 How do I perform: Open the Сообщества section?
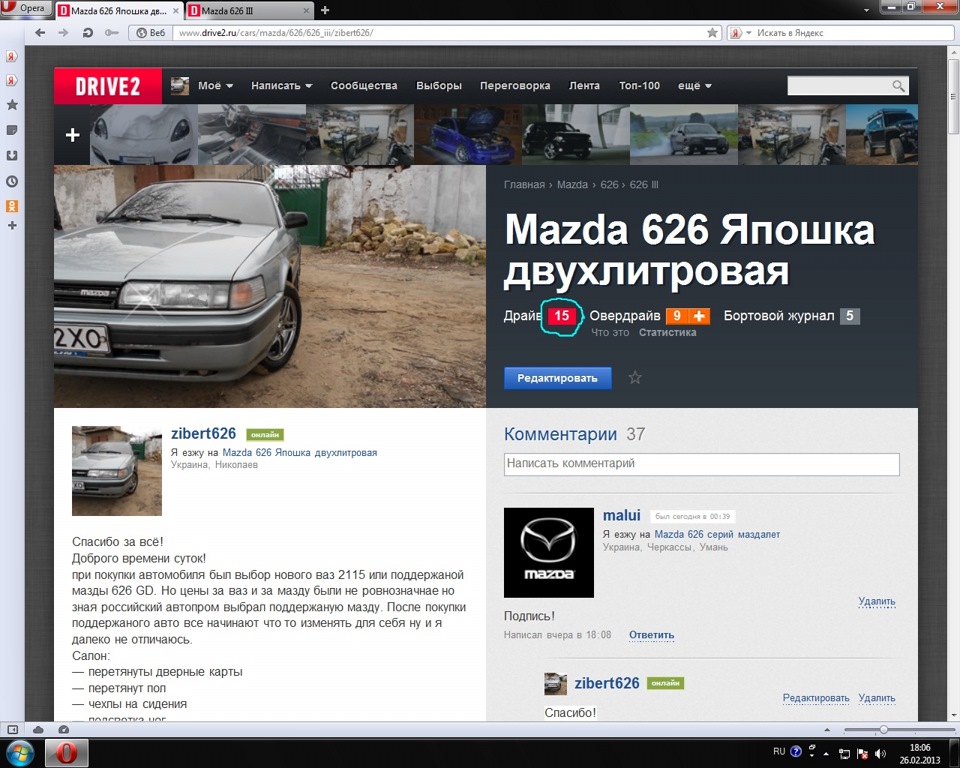[x=364, y=86]
